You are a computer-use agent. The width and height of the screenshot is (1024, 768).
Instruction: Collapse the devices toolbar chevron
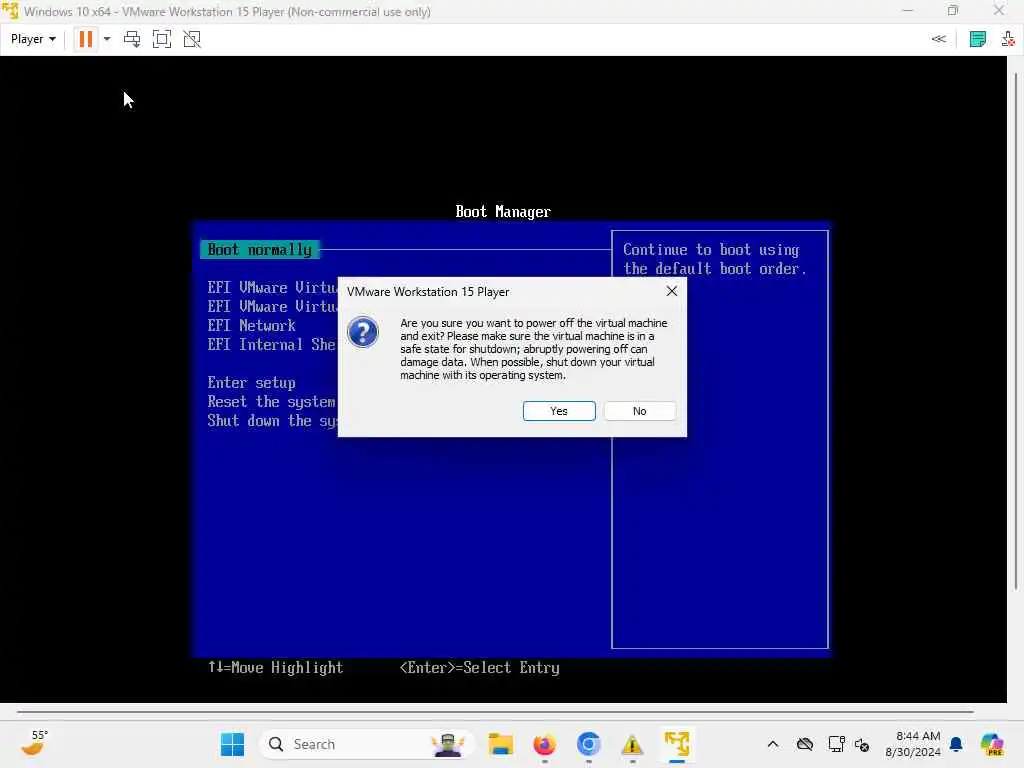pos(938,39)
